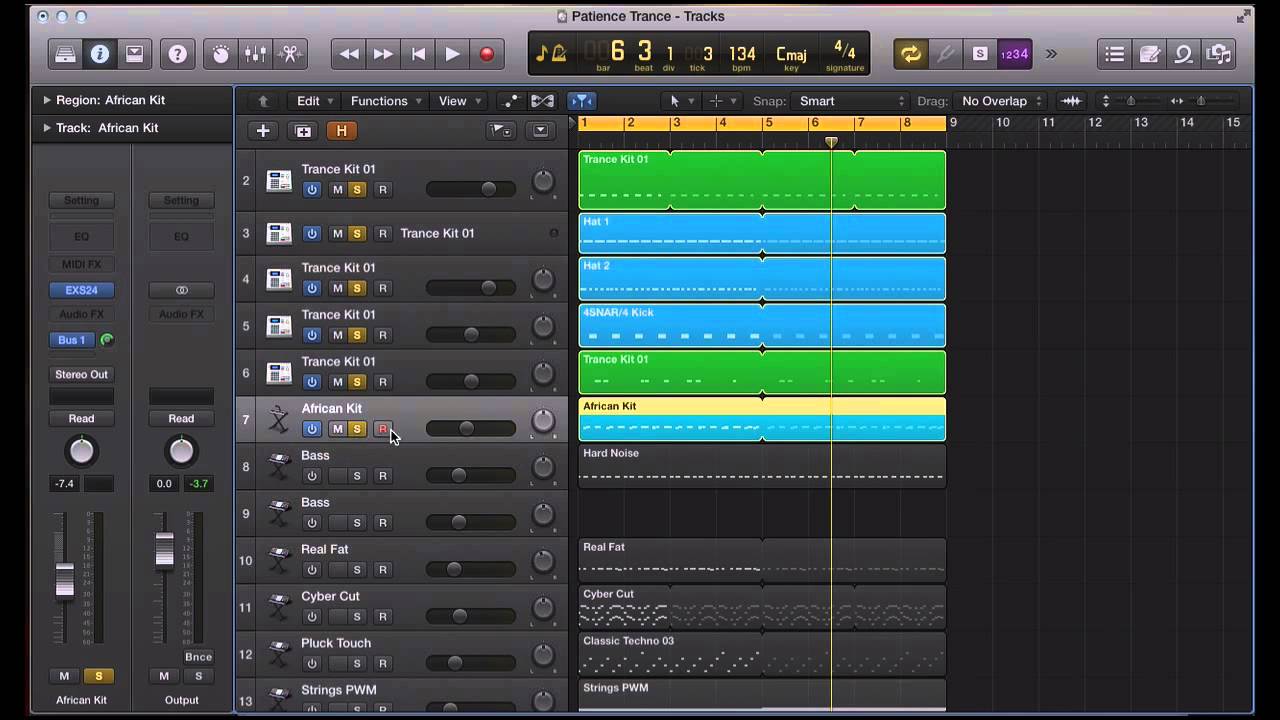Record-enable the African Kit track
Image resolution: width=1280 pixels, height=720 pixels.
click(x=382, y=429)
